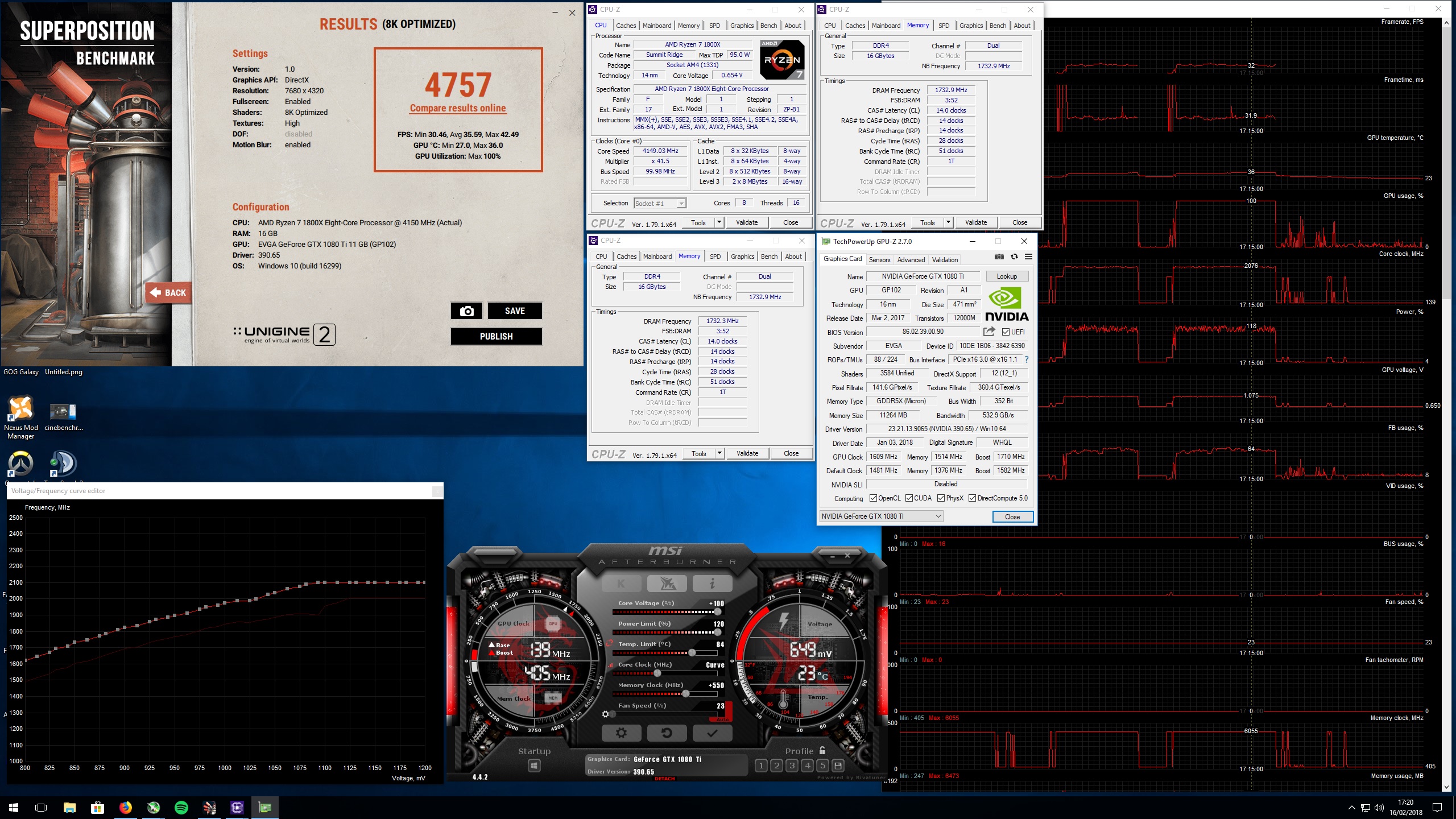Toggle the Afterburner profile lock icon
Screen dimensions: 1456x819
[822, 750]
